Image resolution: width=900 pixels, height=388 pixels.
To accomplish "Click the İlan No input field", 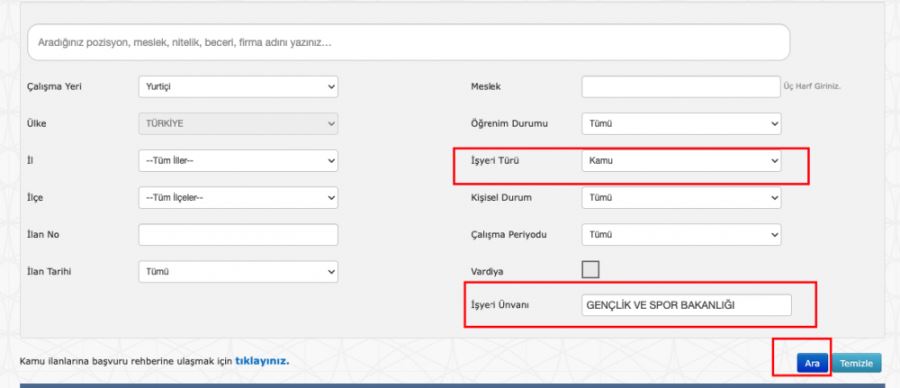I will pyautogui.click(x=238, y=235).
